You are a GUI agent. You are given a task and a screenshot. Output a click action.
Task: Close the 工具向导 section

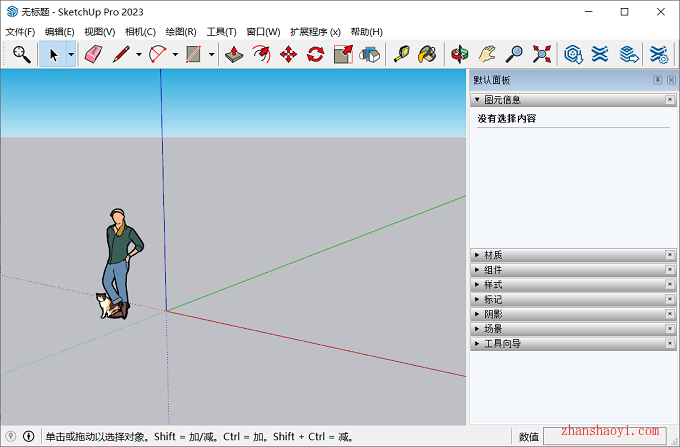pyautogui.click(x=670, y=343)
